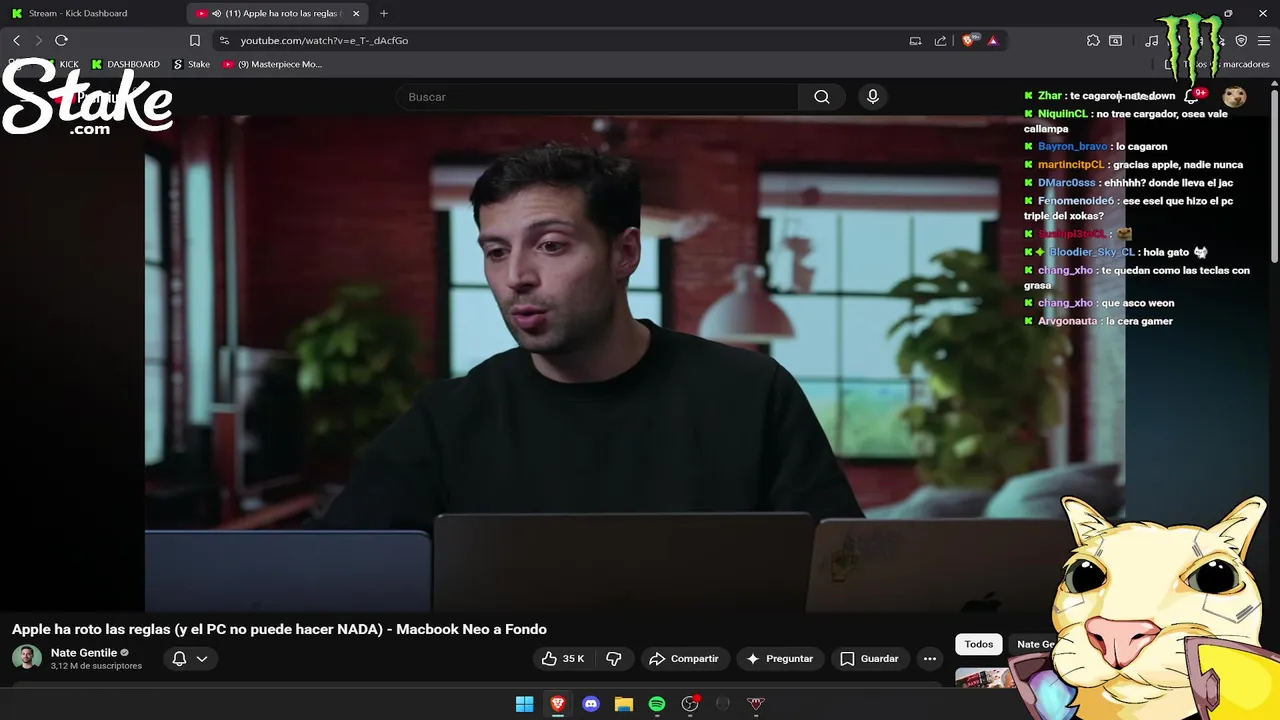
Task: Open Brave Rewards triangle icon
Action: tap(993, 40)
